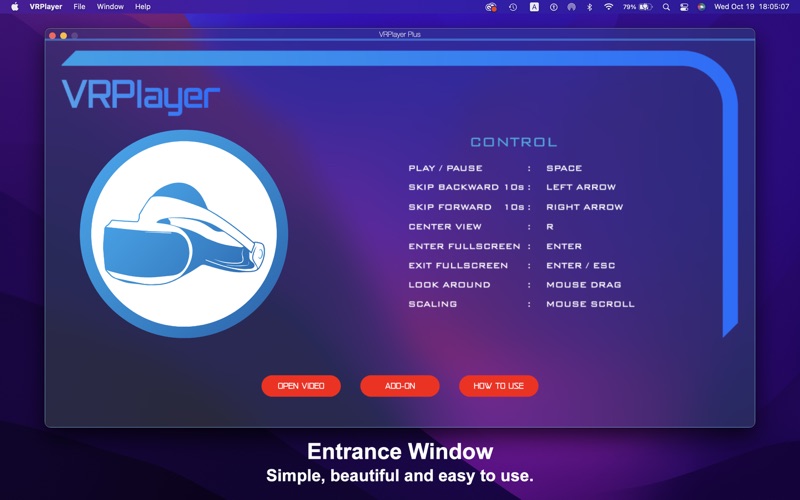Viewport: 800px width, 500px height.
Task: Click the CENTER VIEW label
Action: click(x=445, y=227)
